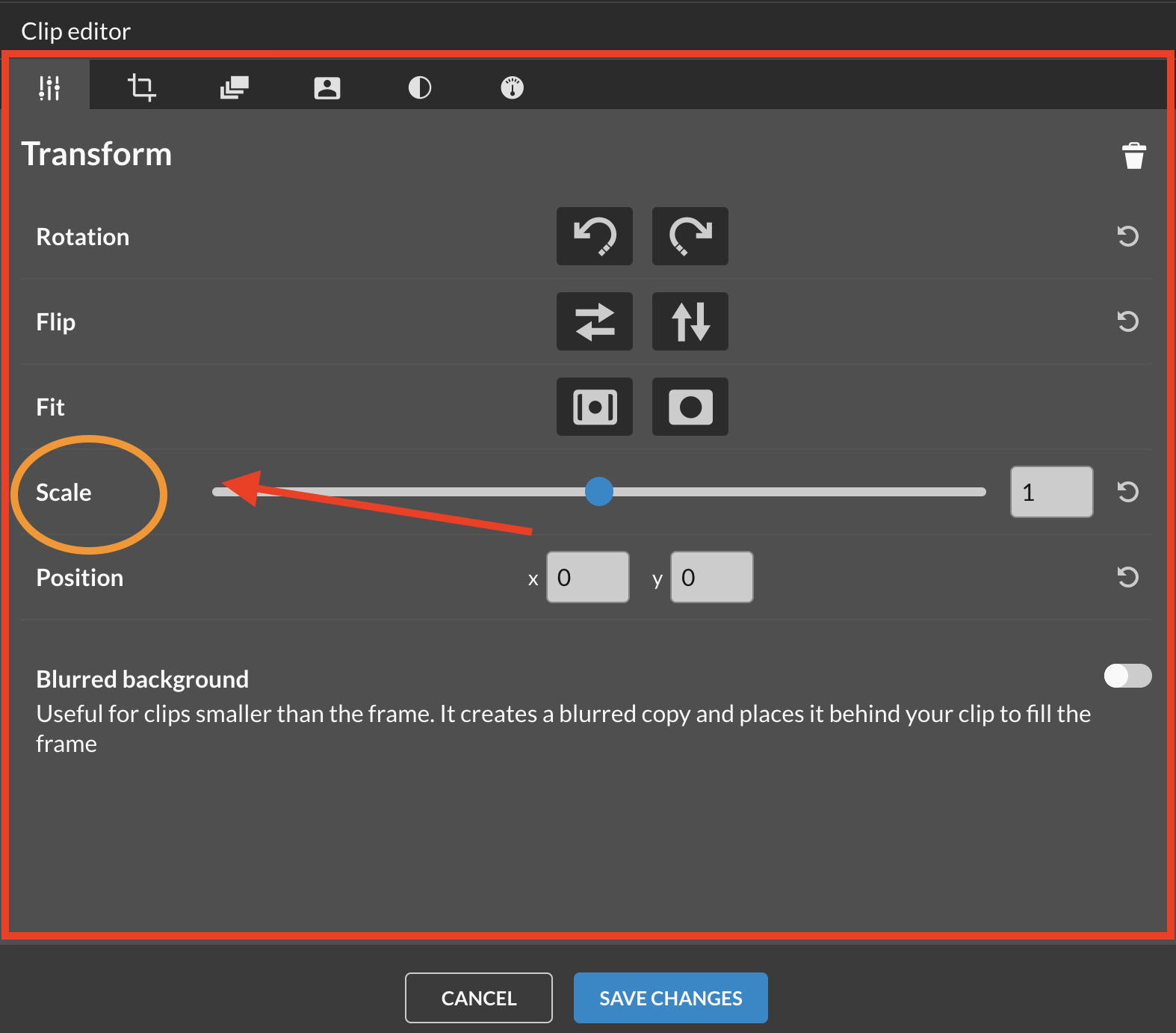This screenshot has height=1033, width=1176.
Task: Click the trash icon beside Transform
Action: click(x=1133, y=155)
